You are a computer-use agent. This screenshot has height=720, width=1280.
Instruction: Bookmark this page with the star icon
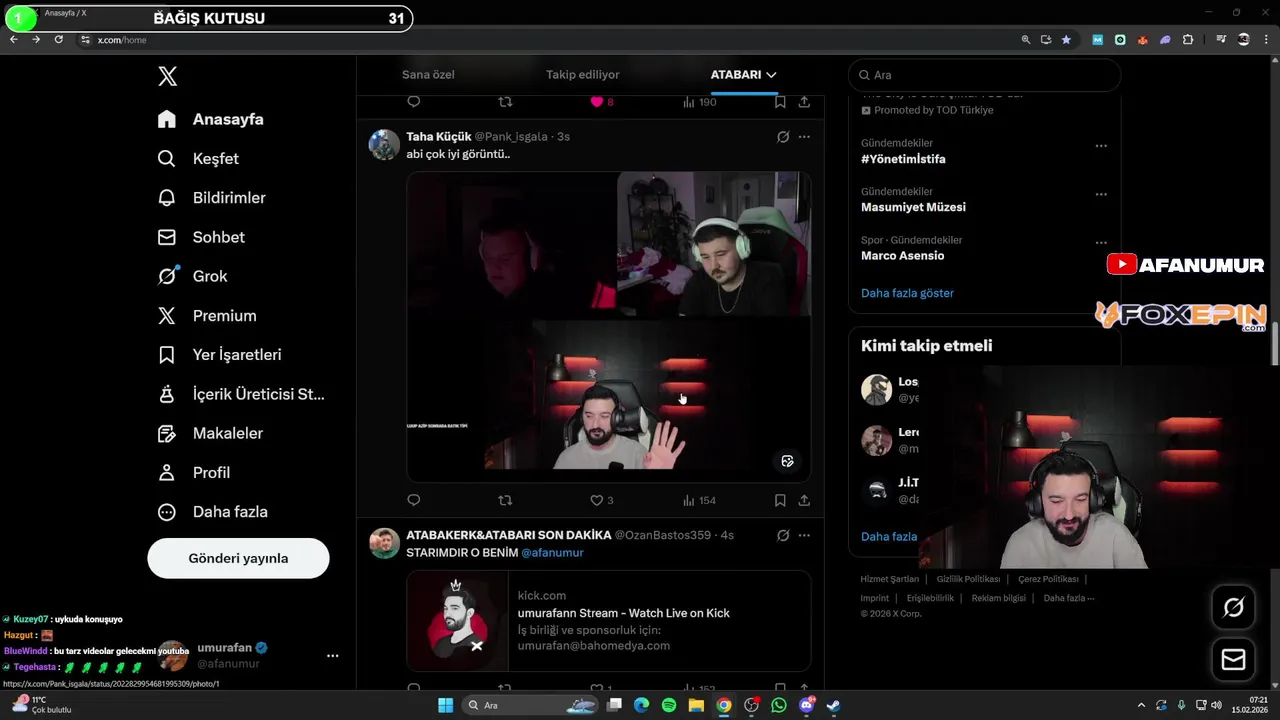[1066, 40]
